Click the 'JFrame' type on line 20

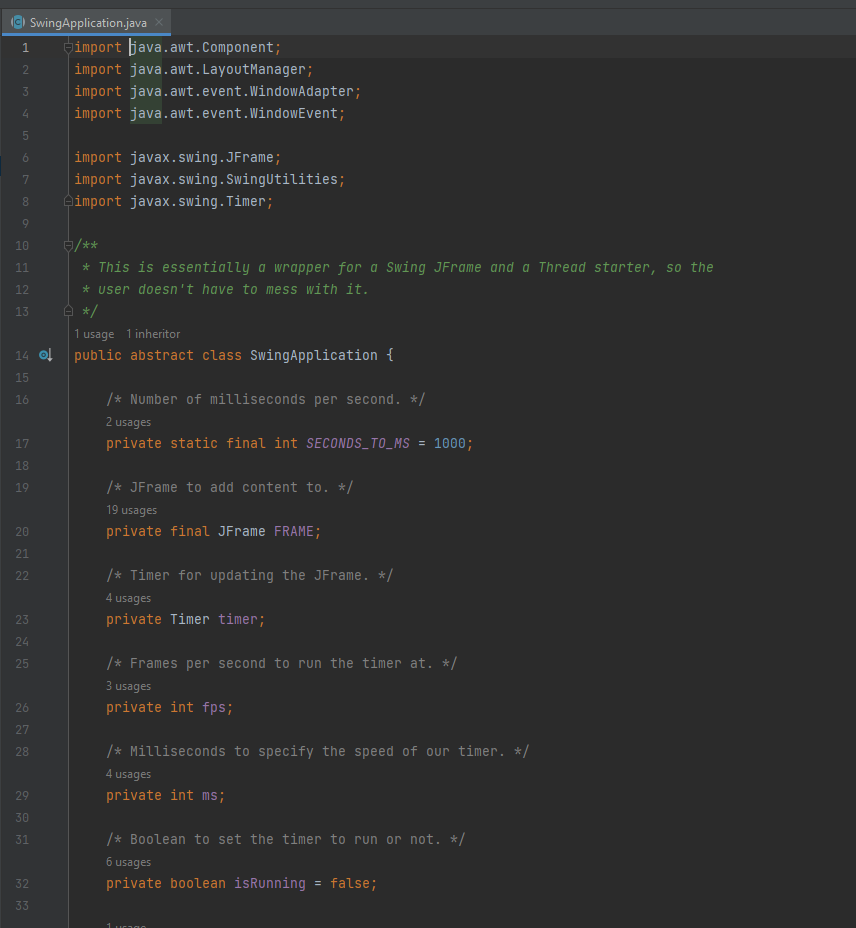pyautogui.click(x=242, y=531)
